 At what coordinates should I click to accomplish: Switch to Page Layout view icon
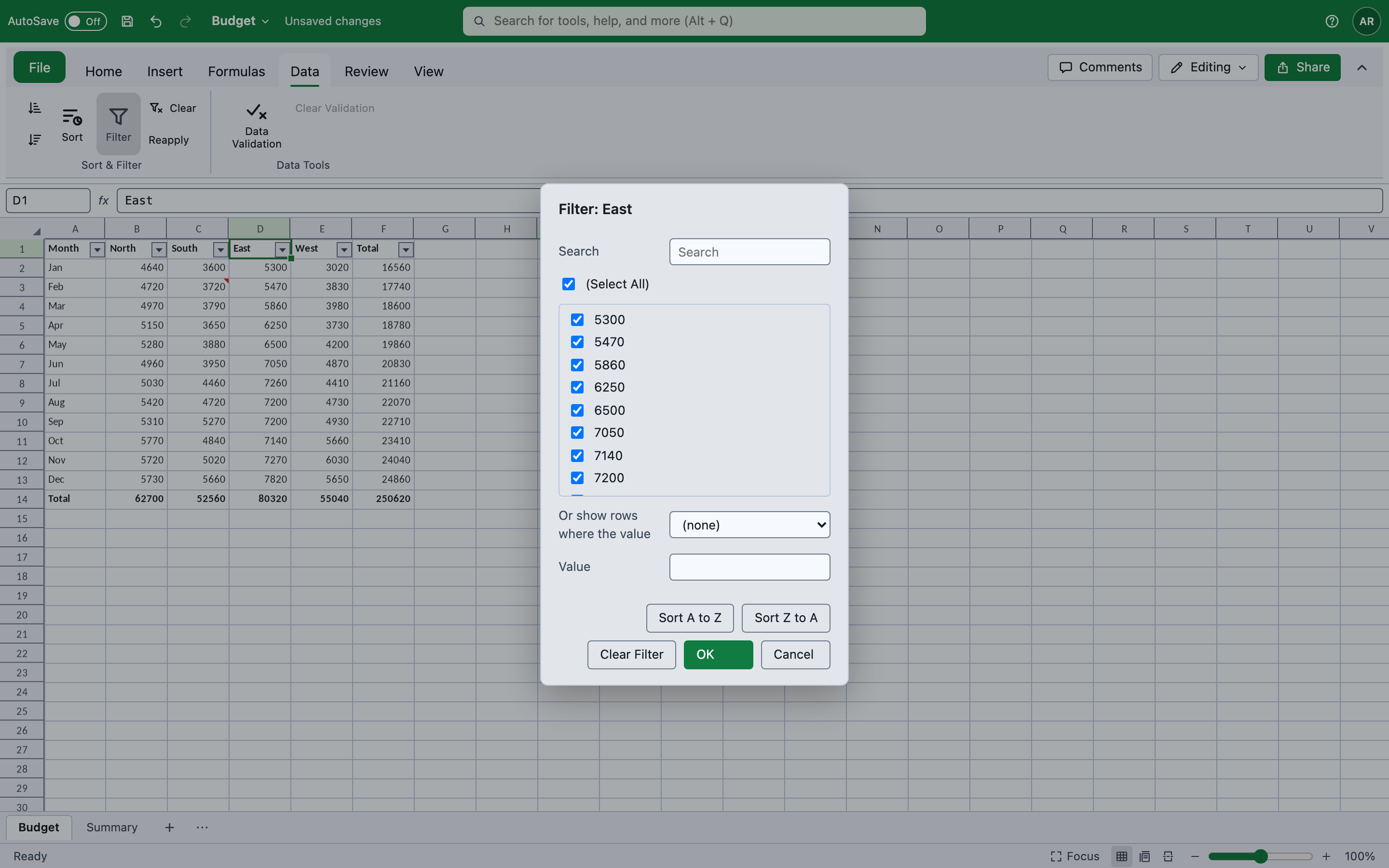click(1144, 856)
